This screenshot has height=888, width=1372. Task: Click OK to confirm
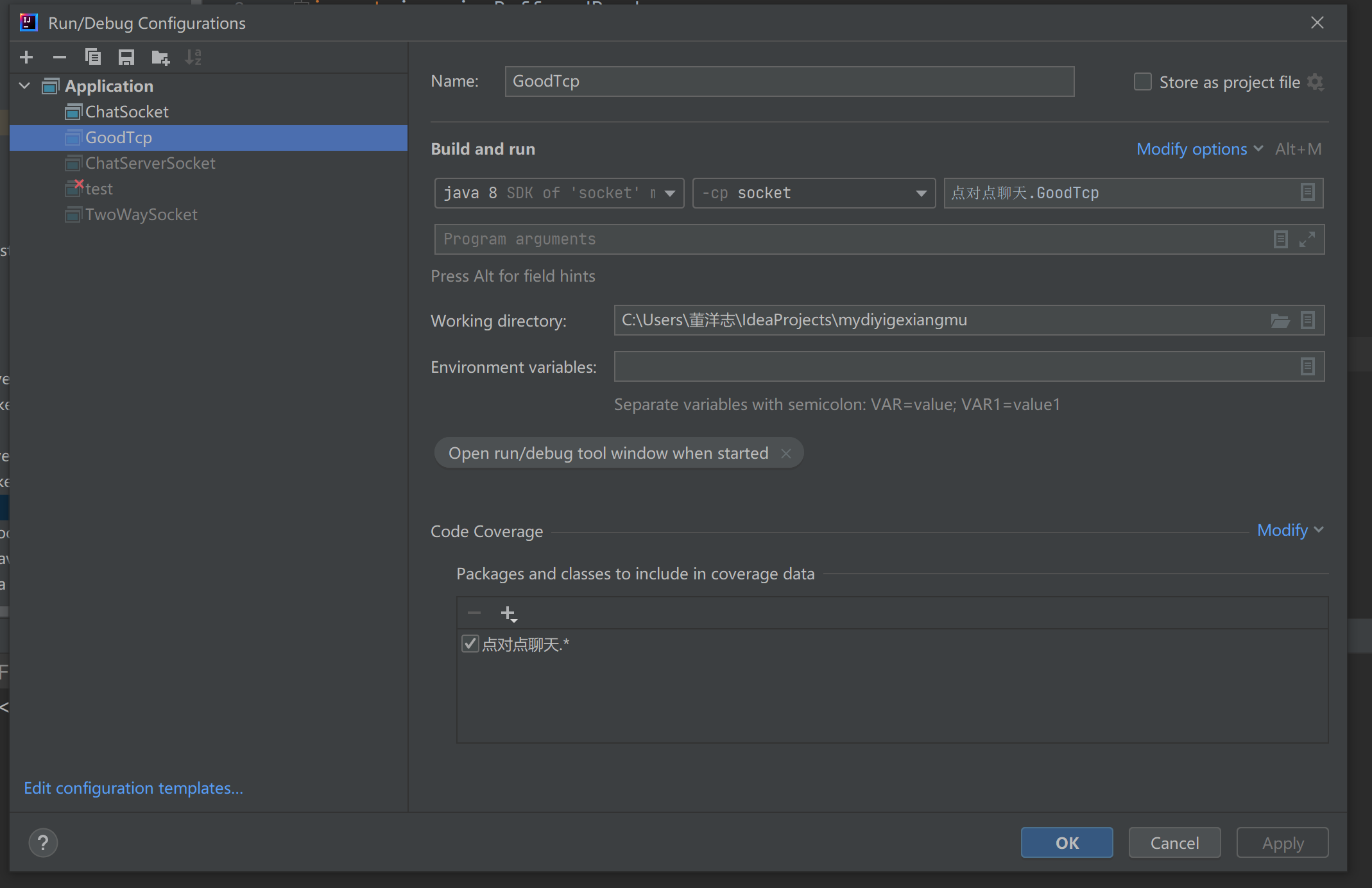pyautogui.click(x=1067, y=842)
